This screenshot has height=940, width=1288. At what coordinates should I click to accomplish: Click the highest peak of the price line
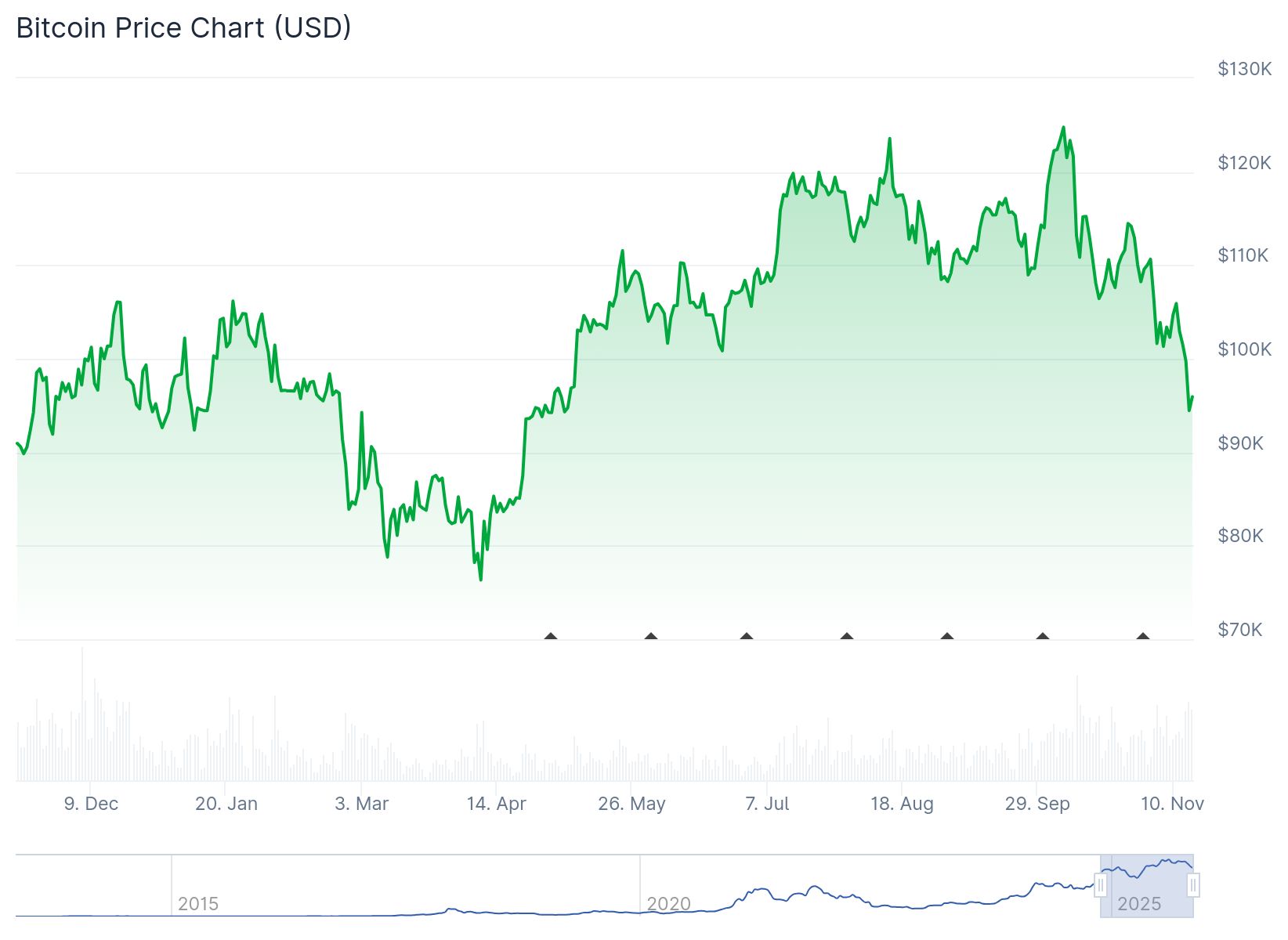1063,128
